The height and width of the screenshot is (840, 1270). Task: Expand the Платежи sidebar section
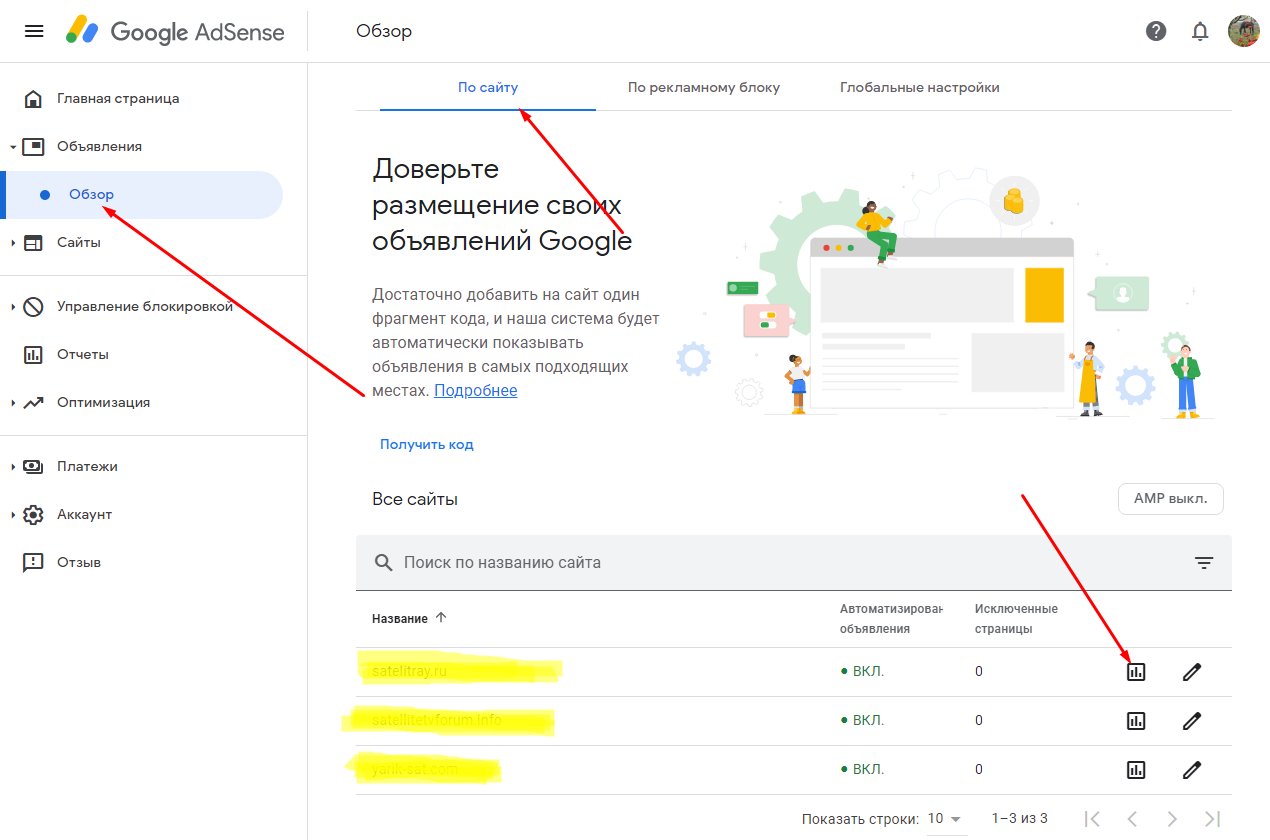click(x=87, y=466)
